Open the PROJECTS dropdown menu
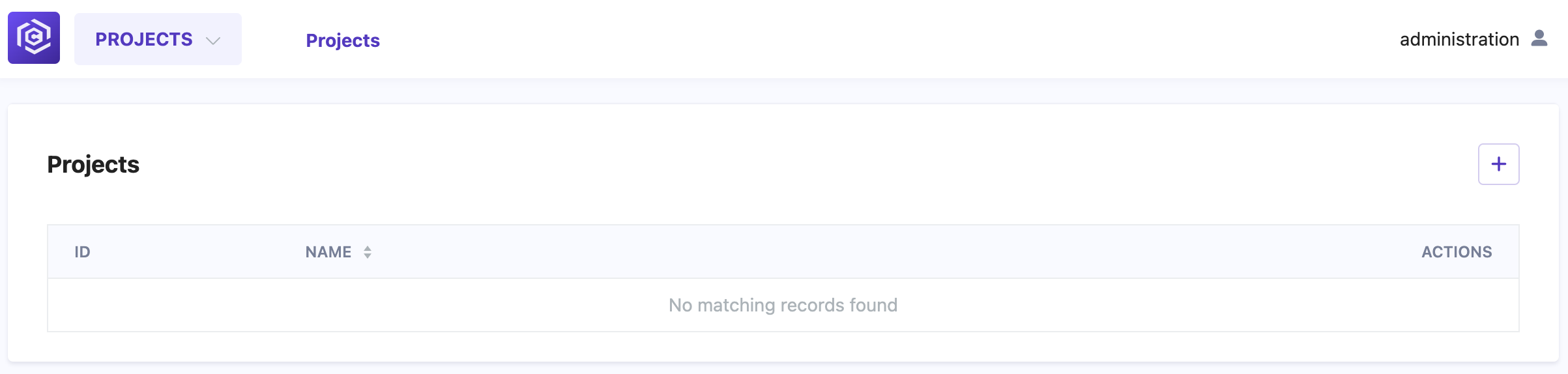1568x374 pixels. [158, 39]
